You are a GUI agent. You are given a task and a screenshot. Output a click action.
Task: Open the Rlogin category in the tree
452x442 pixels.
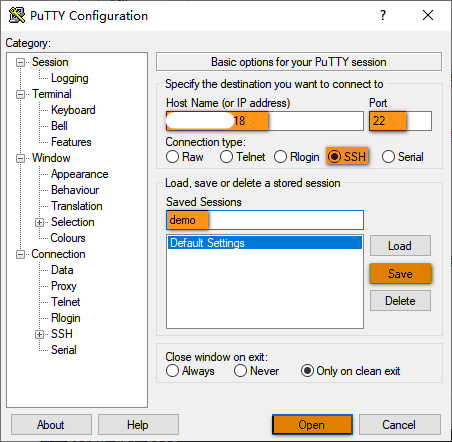[x=65, y=318]
